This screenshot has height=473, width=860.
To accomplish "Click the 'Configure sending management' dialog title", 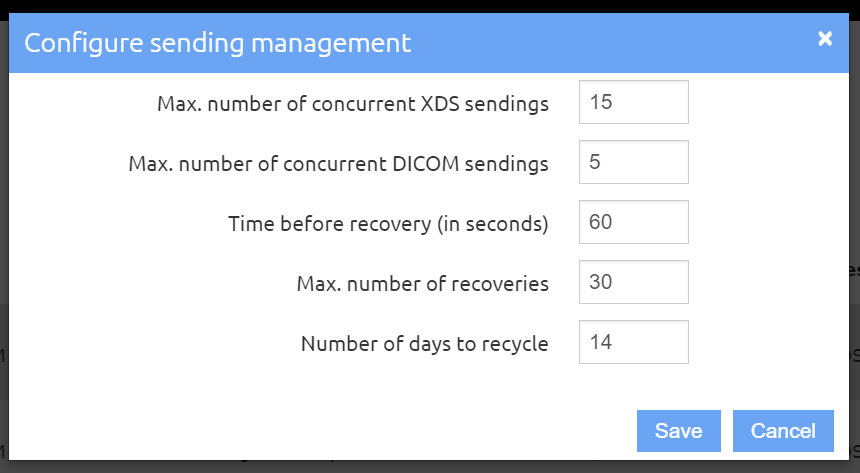I will click(218, 43).
